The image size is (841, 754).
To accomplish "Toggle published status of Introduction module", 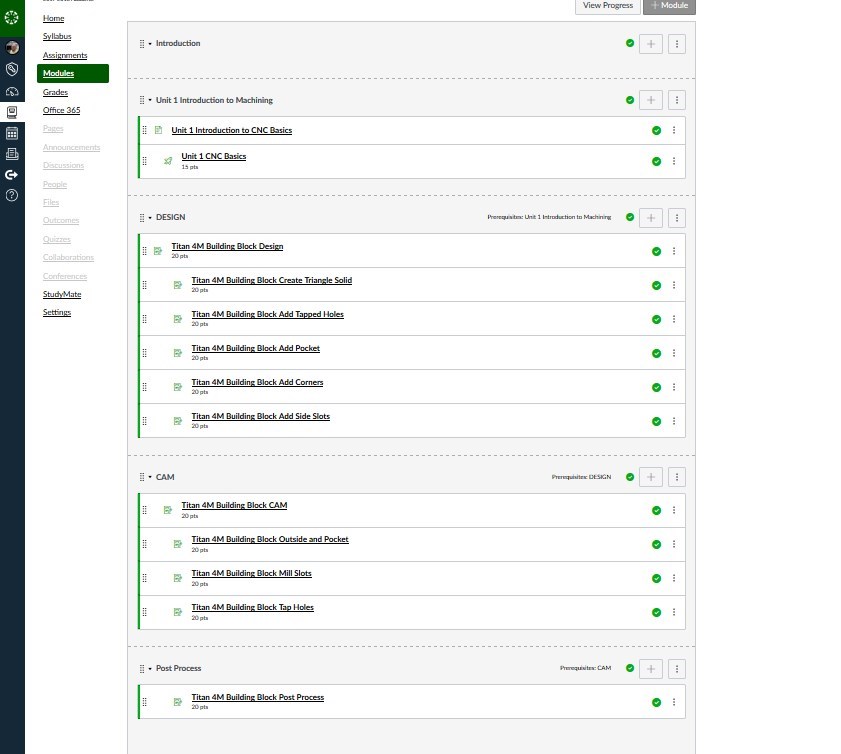I will point(629,44).
